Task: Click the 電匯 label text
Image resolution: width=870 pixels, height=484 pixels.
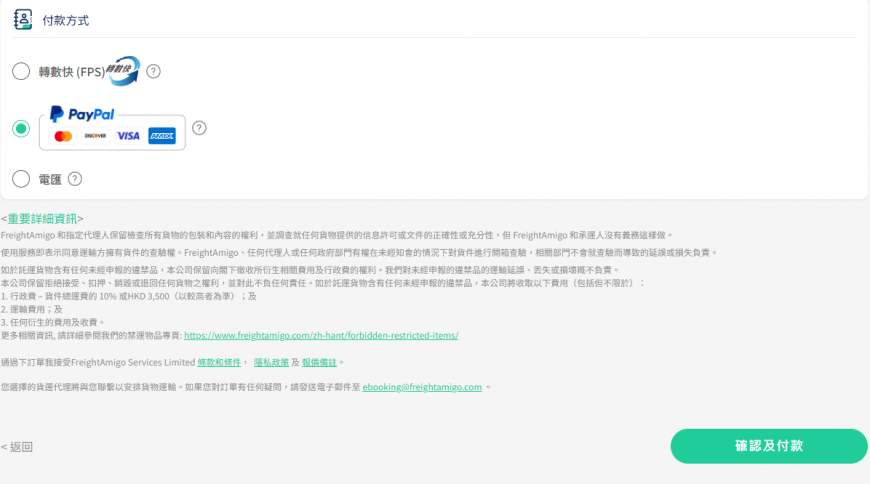Action: (50, 179)
